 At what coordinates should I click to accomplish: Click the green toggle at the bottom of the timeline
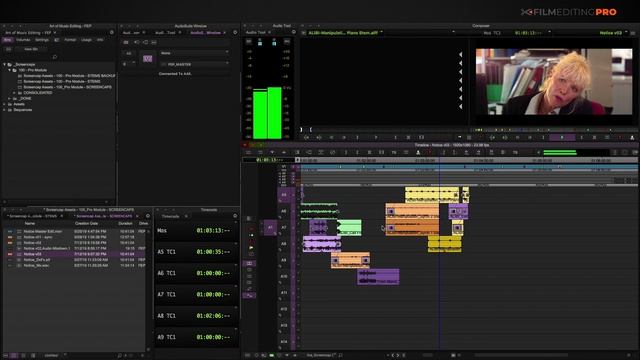tap(271, 356)
